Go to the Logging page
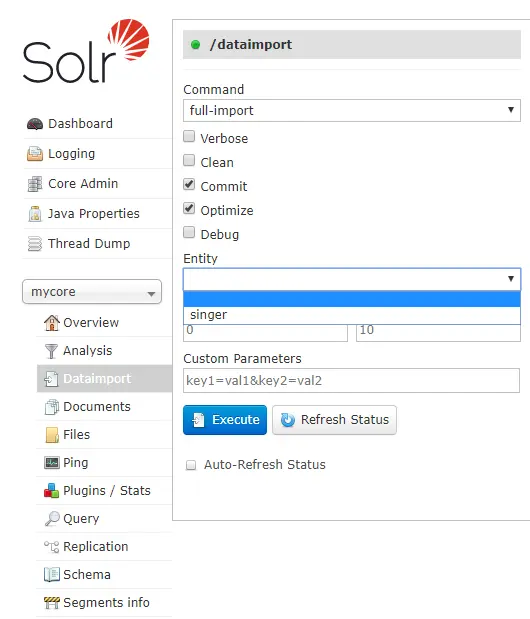Screen dimensions: 530x619 71,154
